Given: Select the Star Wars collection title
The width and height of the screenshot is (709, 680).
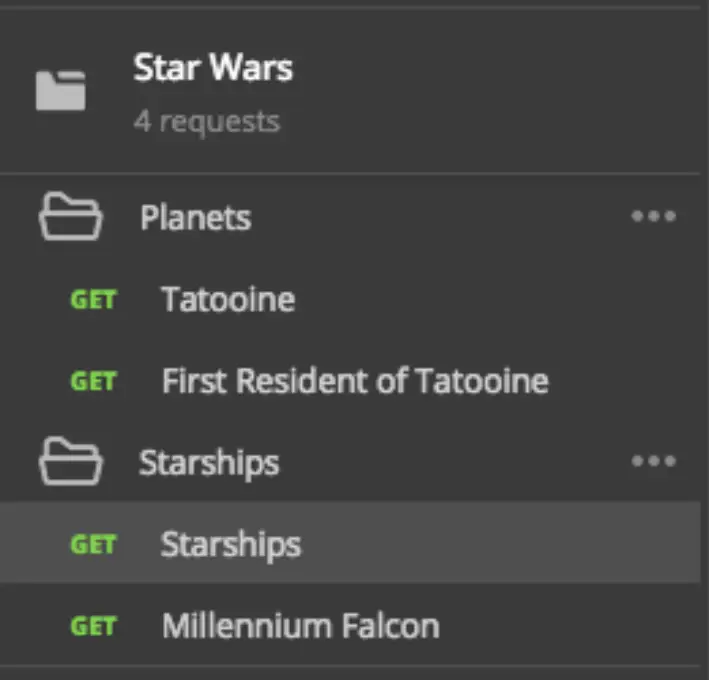Looking at the screenshot, I should [x=213, y=68].
